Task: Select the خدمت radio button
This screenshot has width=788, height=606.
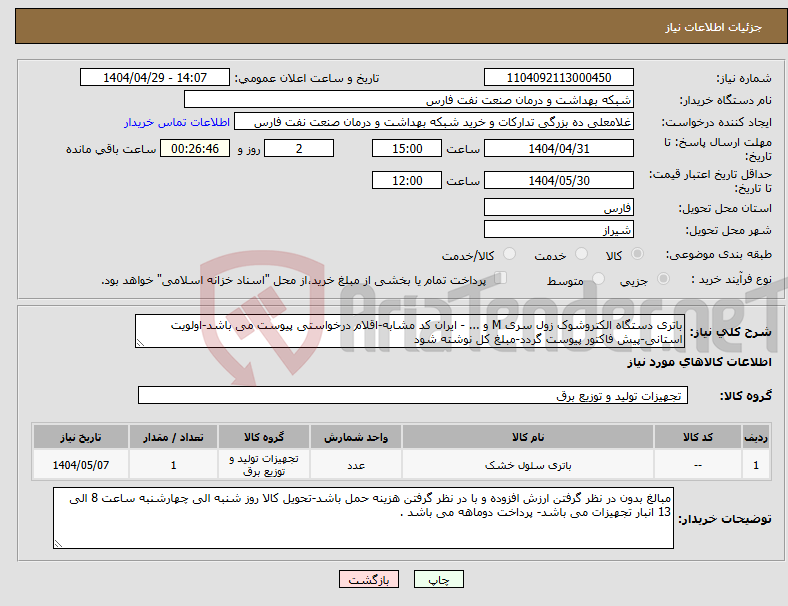Action: click(x=581, y=254)
